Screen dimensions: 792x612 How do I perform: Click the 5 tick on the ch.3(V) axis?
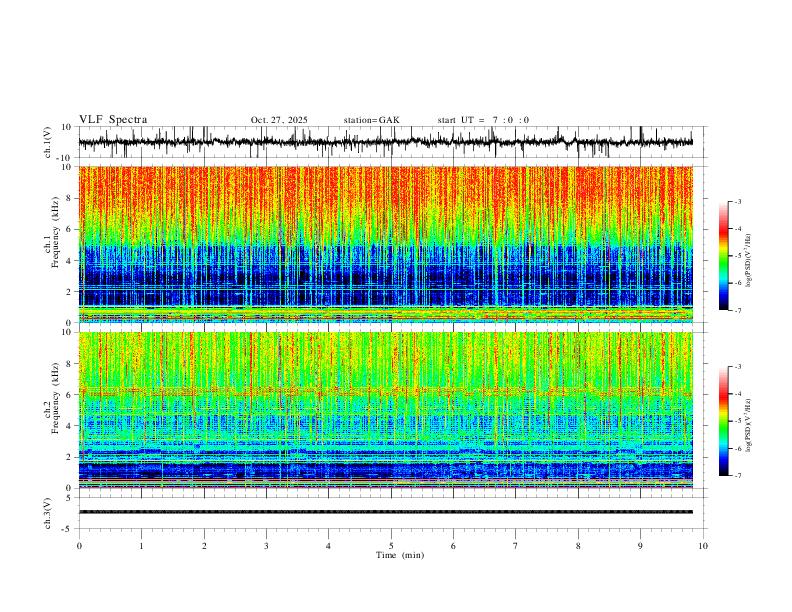pos(70,497)
